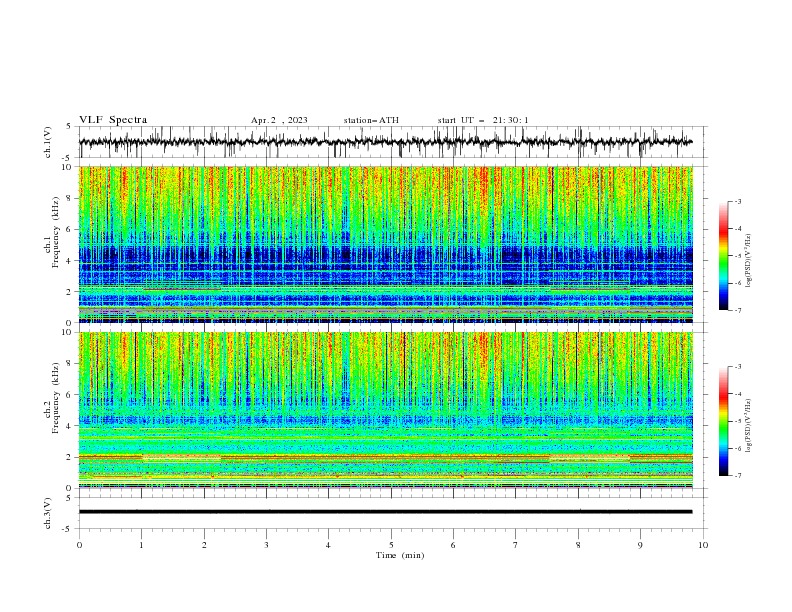Click the ch.2 spectrogram plot
The height and width of the screenshot is (612, 792).
386,410
